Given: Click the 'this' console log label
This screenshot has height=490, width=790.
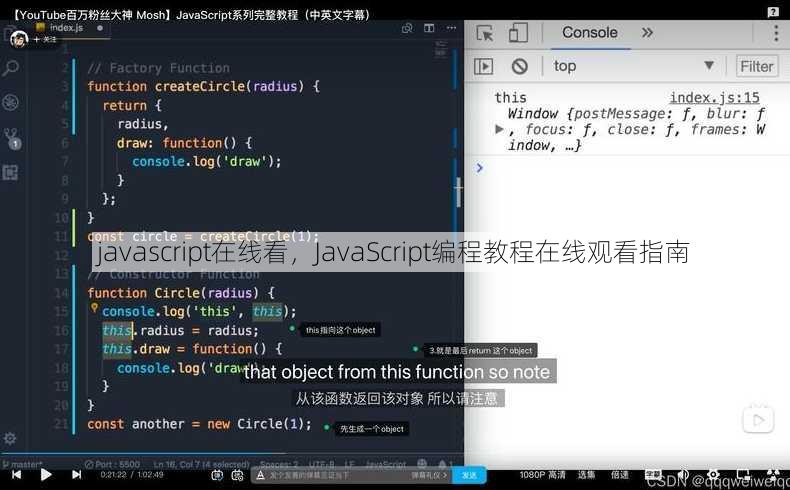Looking at the screenshot, I should click(x=510, y=97).
